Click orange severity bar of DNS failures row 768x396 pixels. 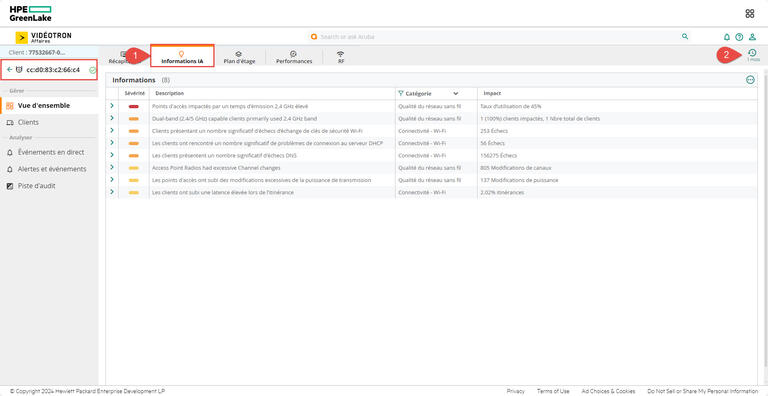[x=134, y=155]
